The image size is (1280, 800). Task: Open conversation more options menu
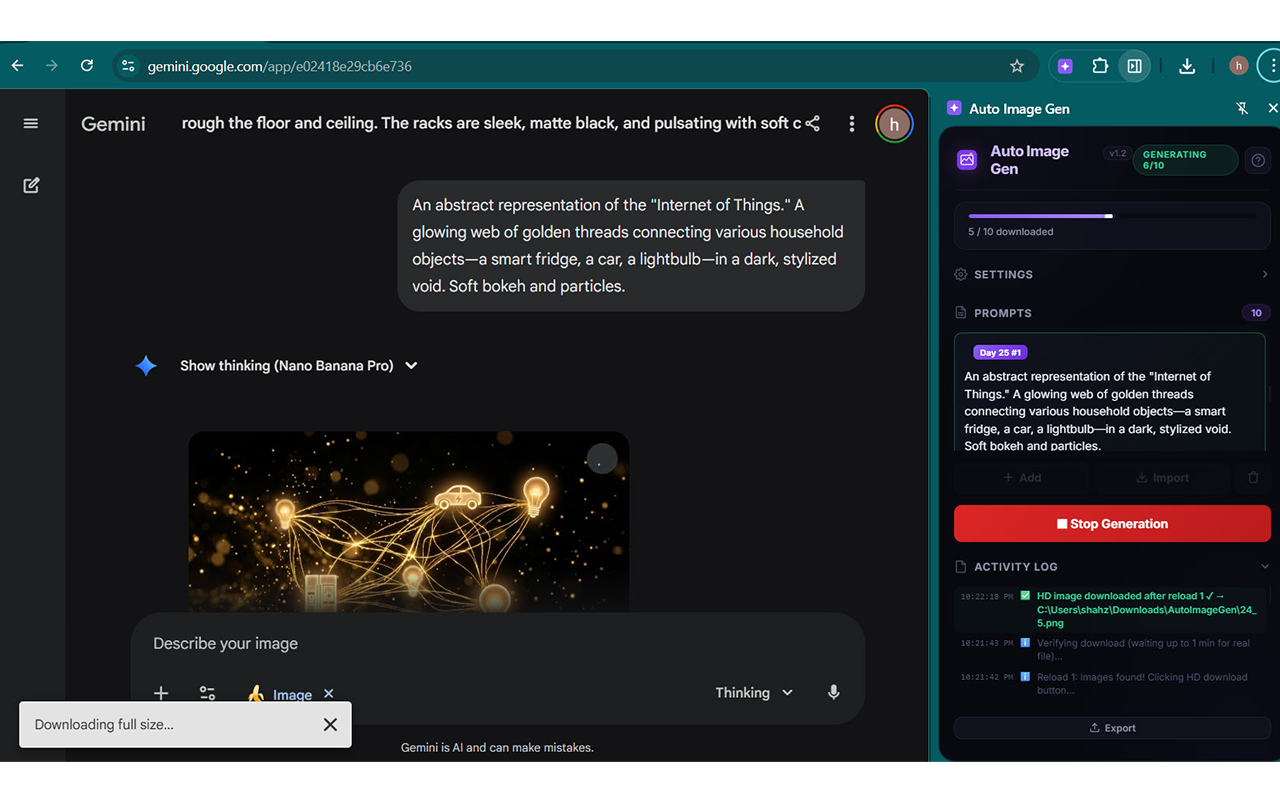tap(852, 123)
